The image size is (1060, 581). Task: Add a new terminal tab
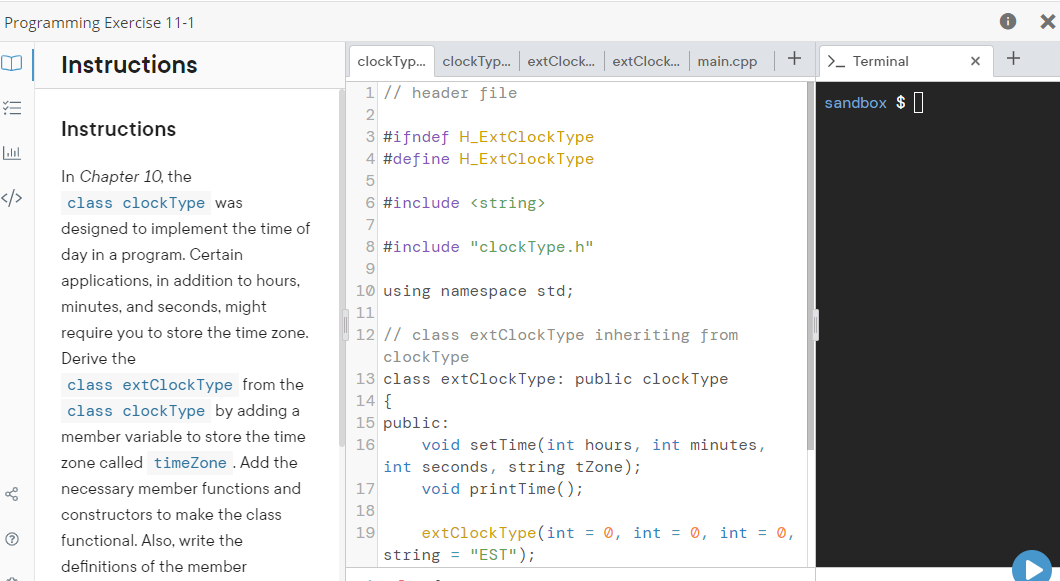point(1013,58)
